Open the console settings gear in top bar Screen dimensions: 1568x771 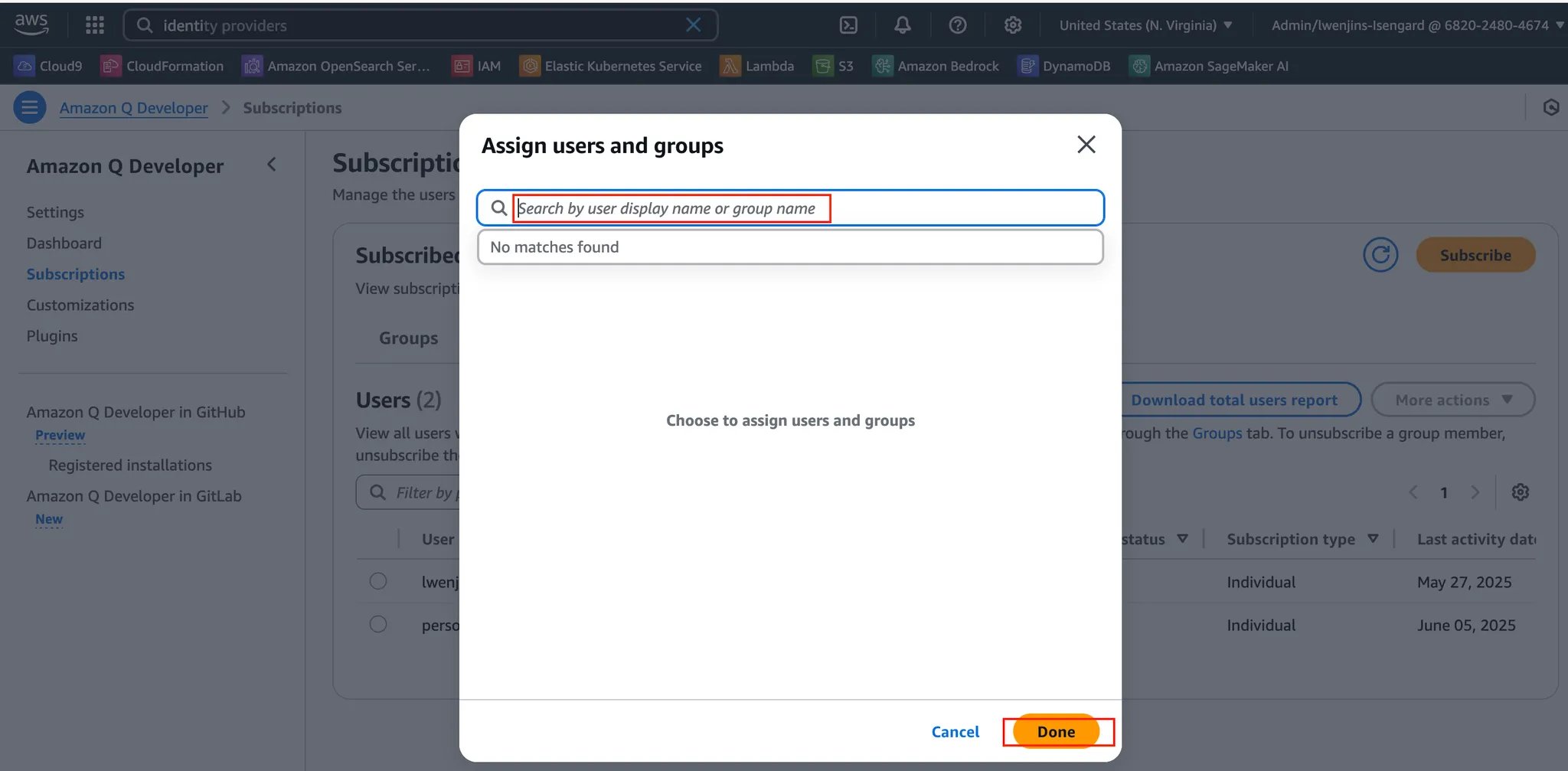[x=1012, y=25]
